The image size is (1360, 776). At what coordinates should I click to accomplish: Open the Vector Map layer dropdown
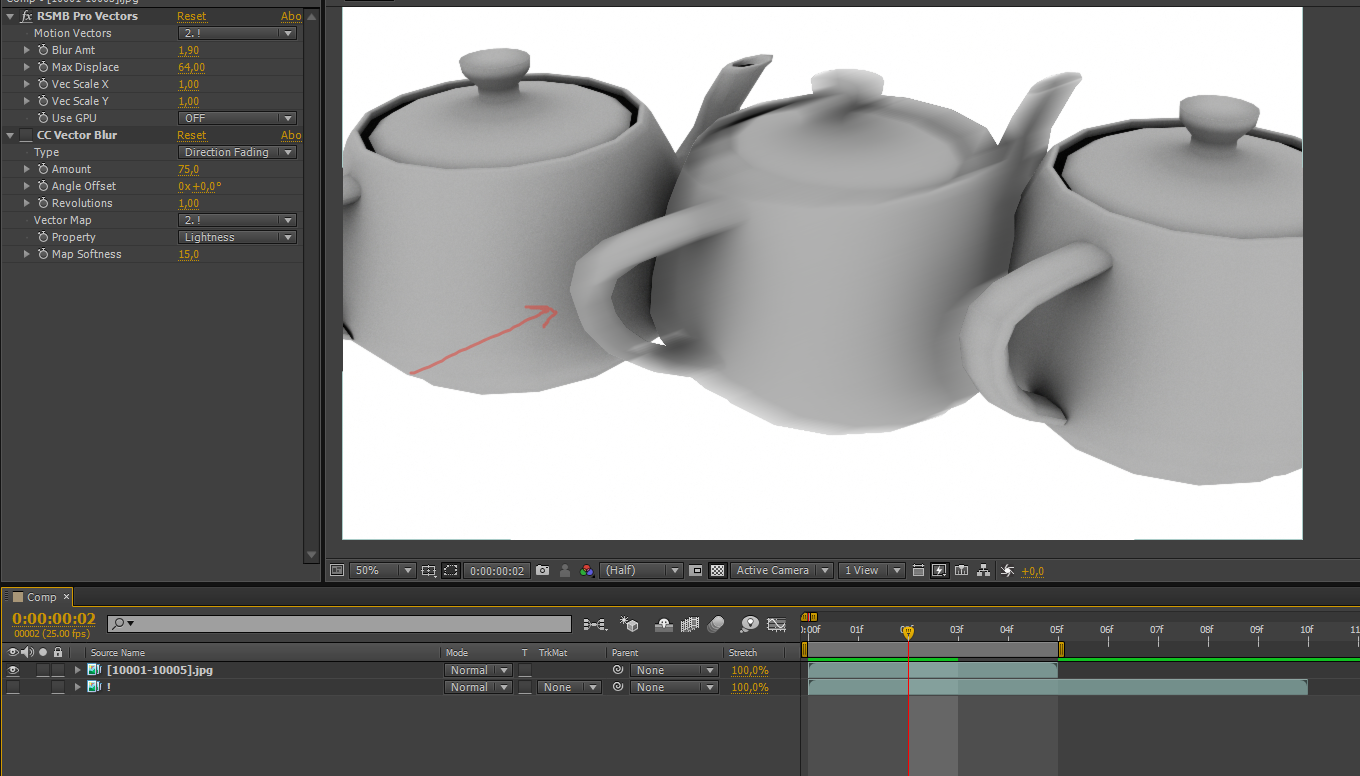237,220
